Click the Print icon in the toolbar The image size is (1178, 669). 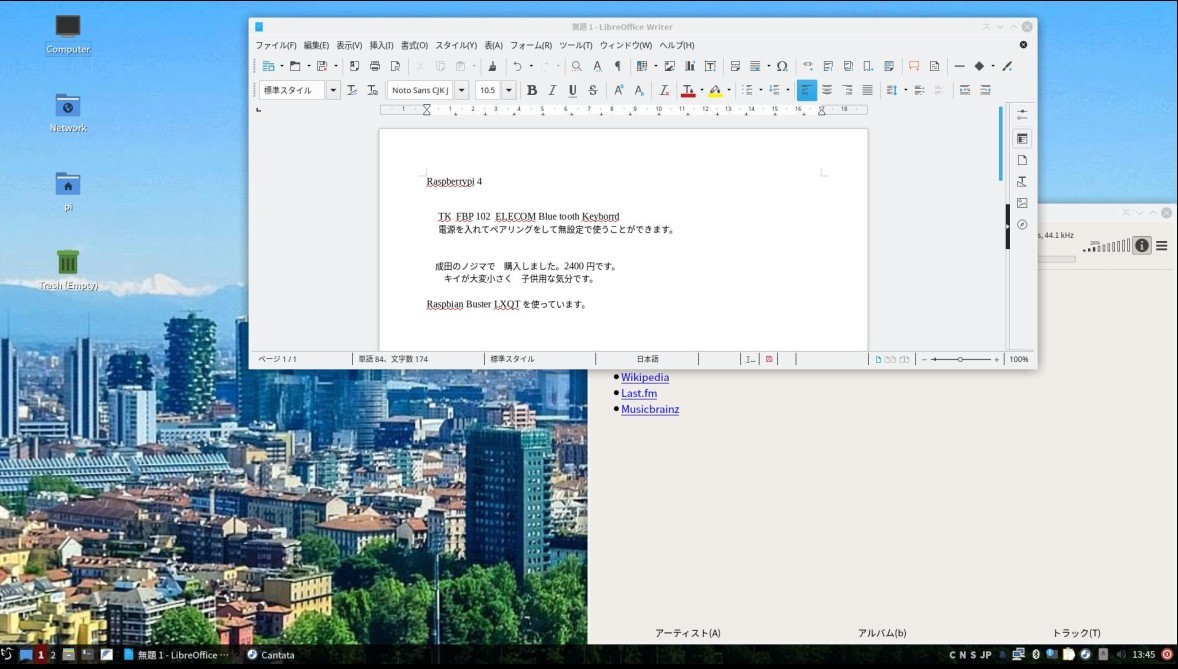coord(375,66)
